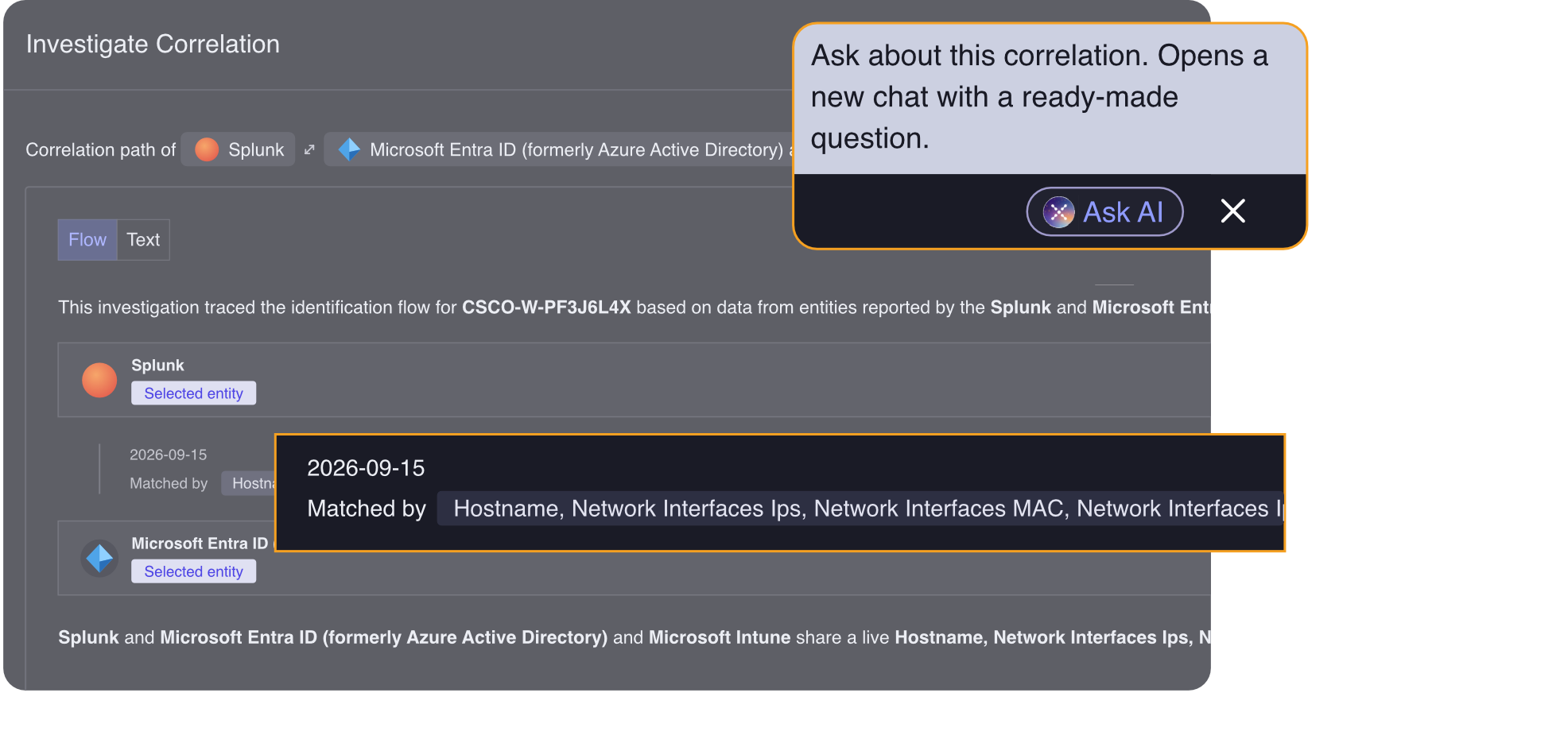
Task: Click the CSCO-W-PF3J6L4X device name
Action: [546, 308]
